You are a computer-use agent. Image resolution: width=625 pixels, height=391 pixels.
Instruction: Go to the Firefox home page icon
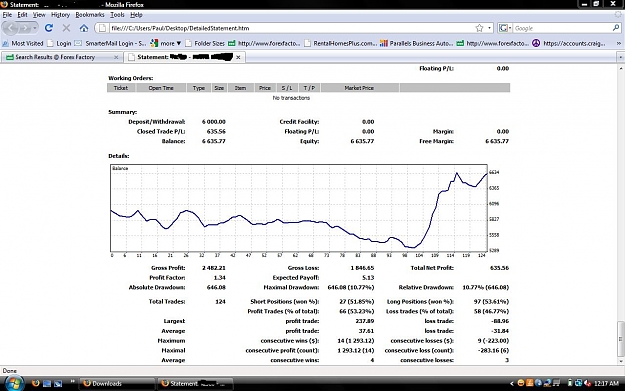tap(84, 28)
